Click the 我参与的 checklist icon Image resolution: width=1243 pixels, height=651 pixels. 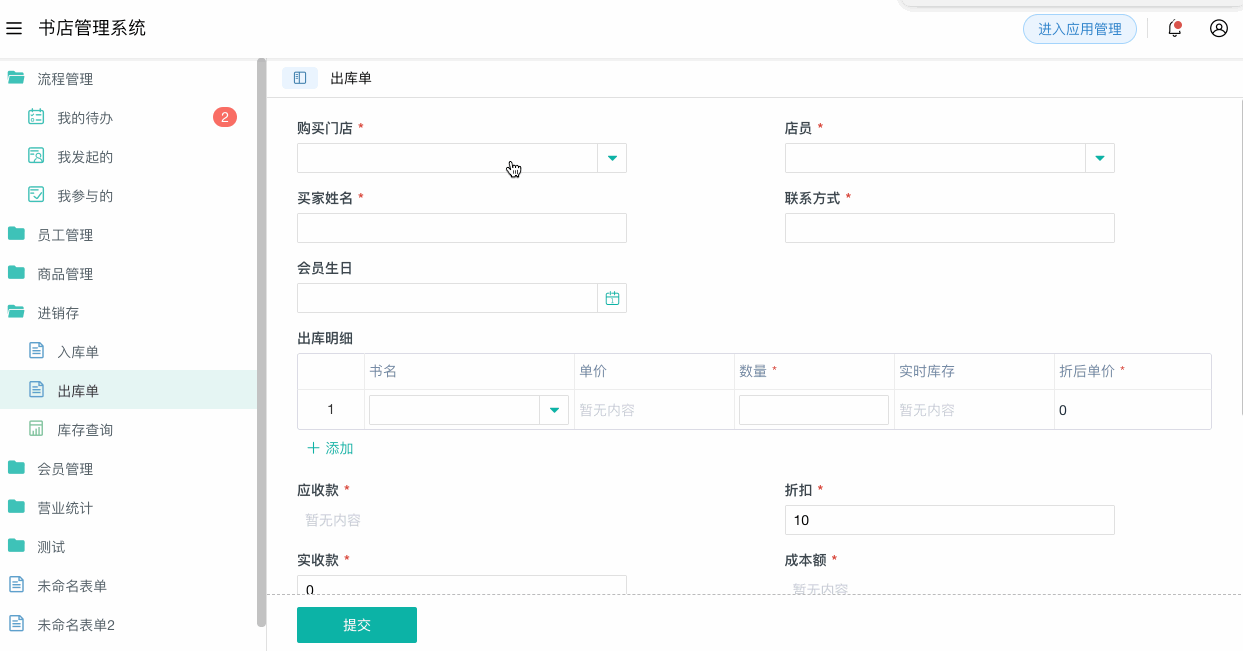pyautogui.click(x=34, y=195)
